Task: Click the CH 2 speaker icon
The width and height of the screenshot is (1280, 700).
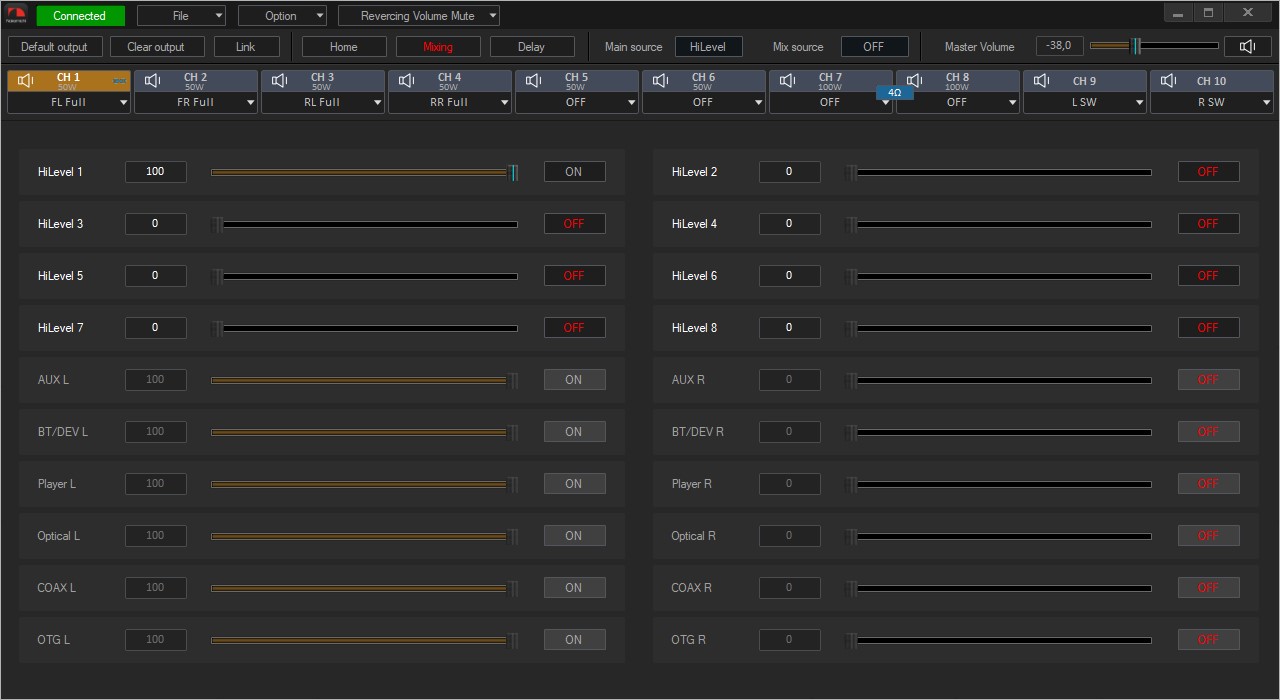Action: pos(153,80)
